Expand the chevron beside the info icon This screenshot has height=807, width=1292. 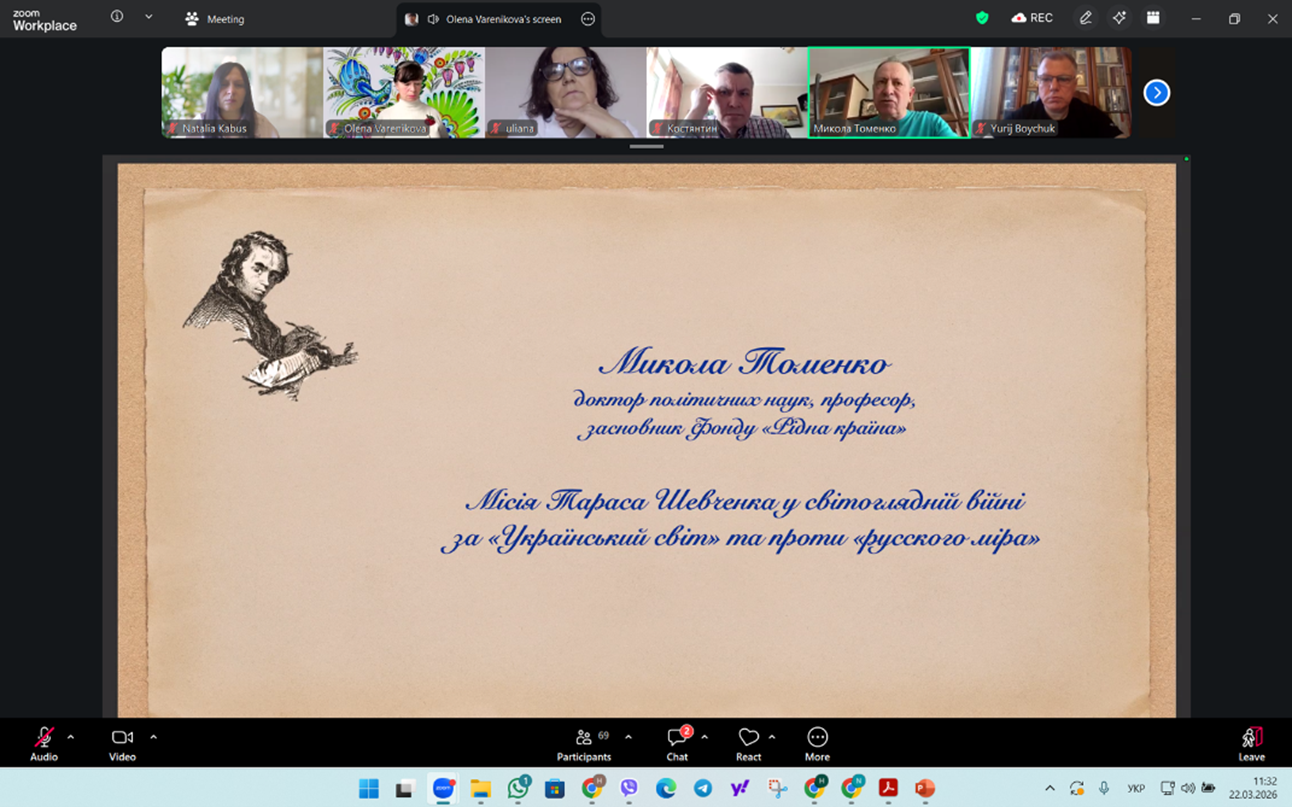point(149,17)
